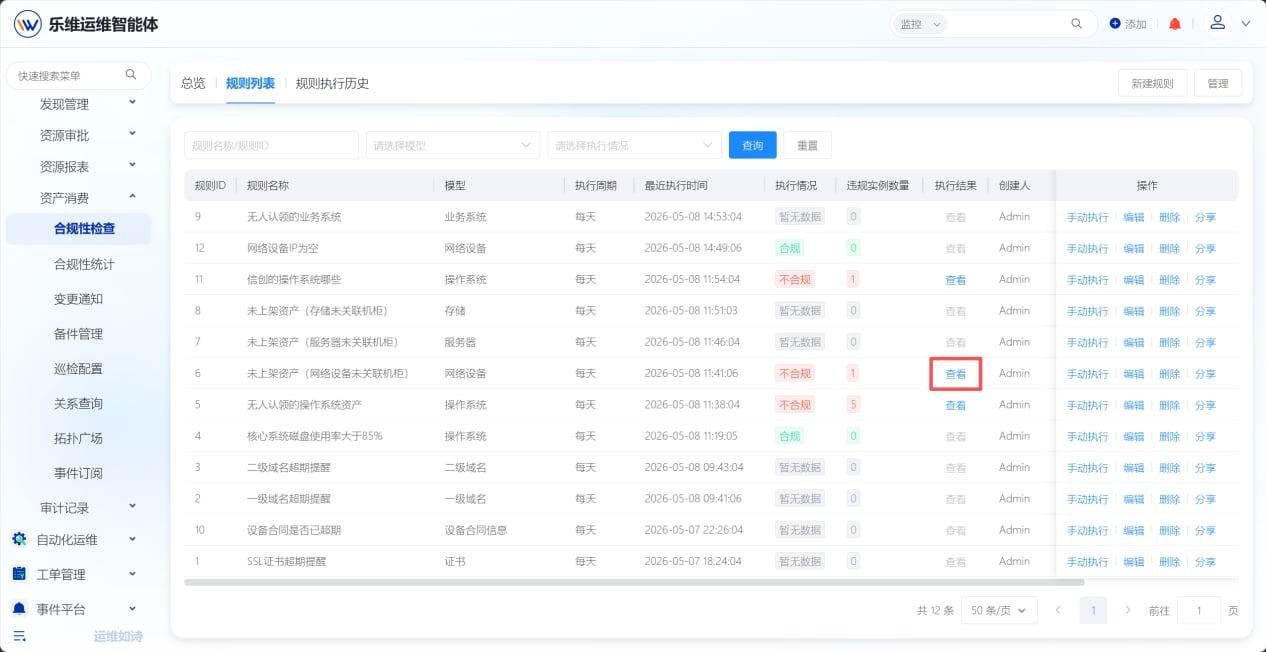1266x652 pixels.
Task: Click the 乐维运维智能体 logo icon
Action: pos(27,24)
